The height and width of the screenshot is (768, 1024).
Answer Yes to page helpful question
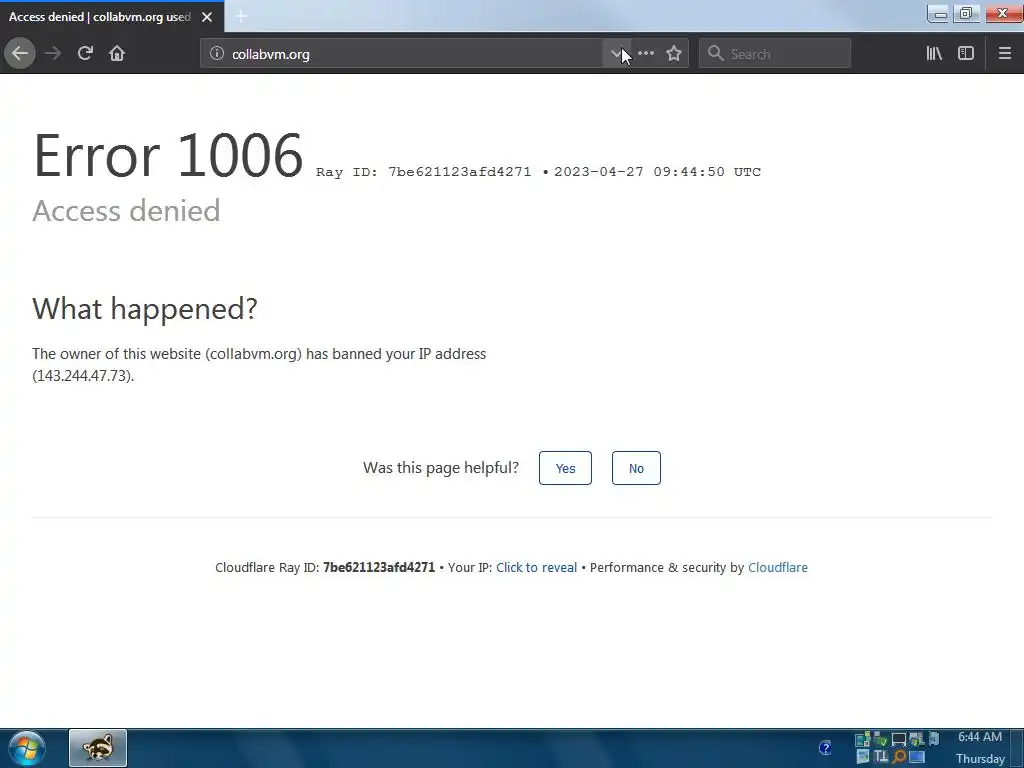tap(566, 468)
